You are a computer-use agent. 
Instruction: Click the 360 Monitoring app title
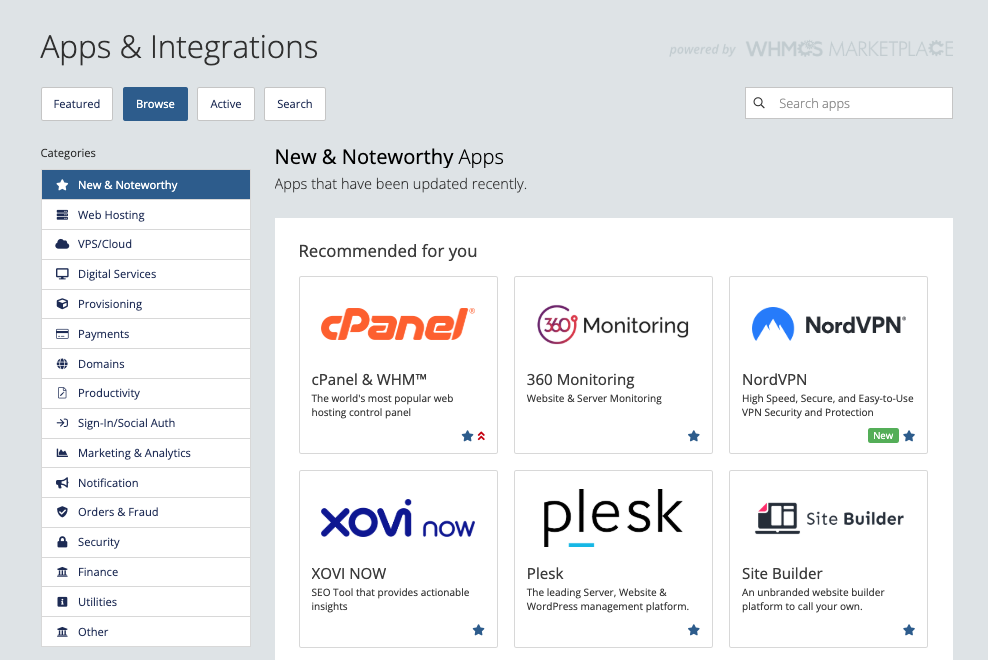point(580,379)
